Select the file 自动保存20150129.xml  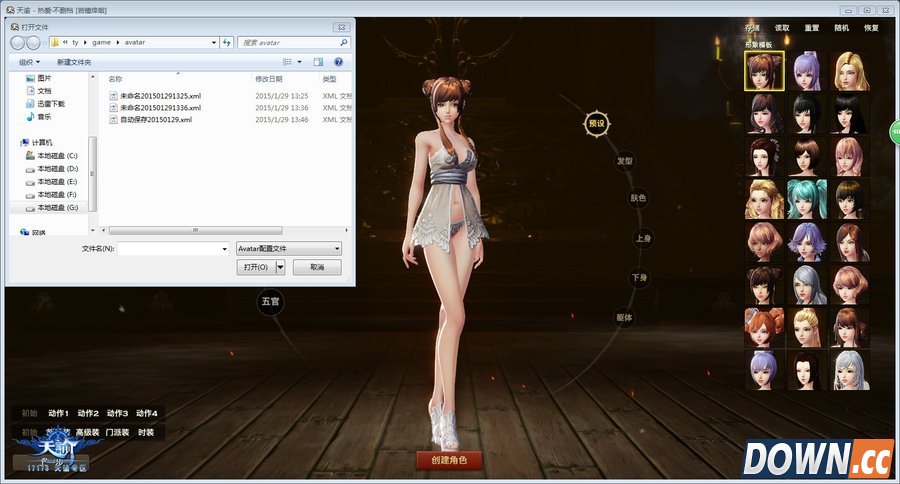pyautogui.click(x=155, y=119)
